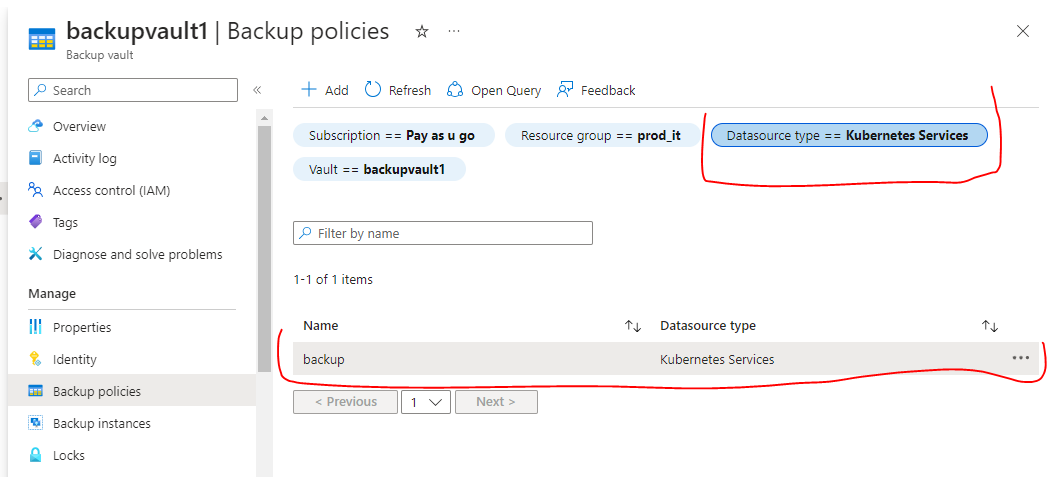Click the Name column header
The height and width of the screenshot is (477, 1048).
[x=321, y=326]
